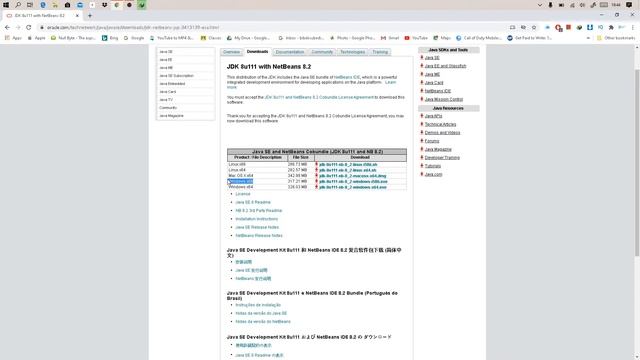Image resolution: width=640 pixels, height=360 pixels.
Task: Open Chrome's three-dot menu
Action: pos(633,27)
